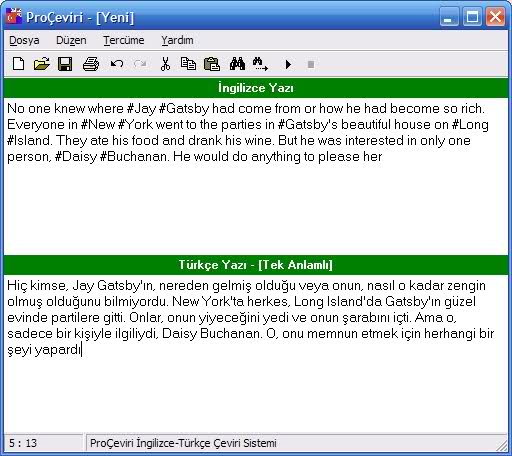Save the document with the floppy disk icon
The image size is (512, 456).
[x=65, y=64]
